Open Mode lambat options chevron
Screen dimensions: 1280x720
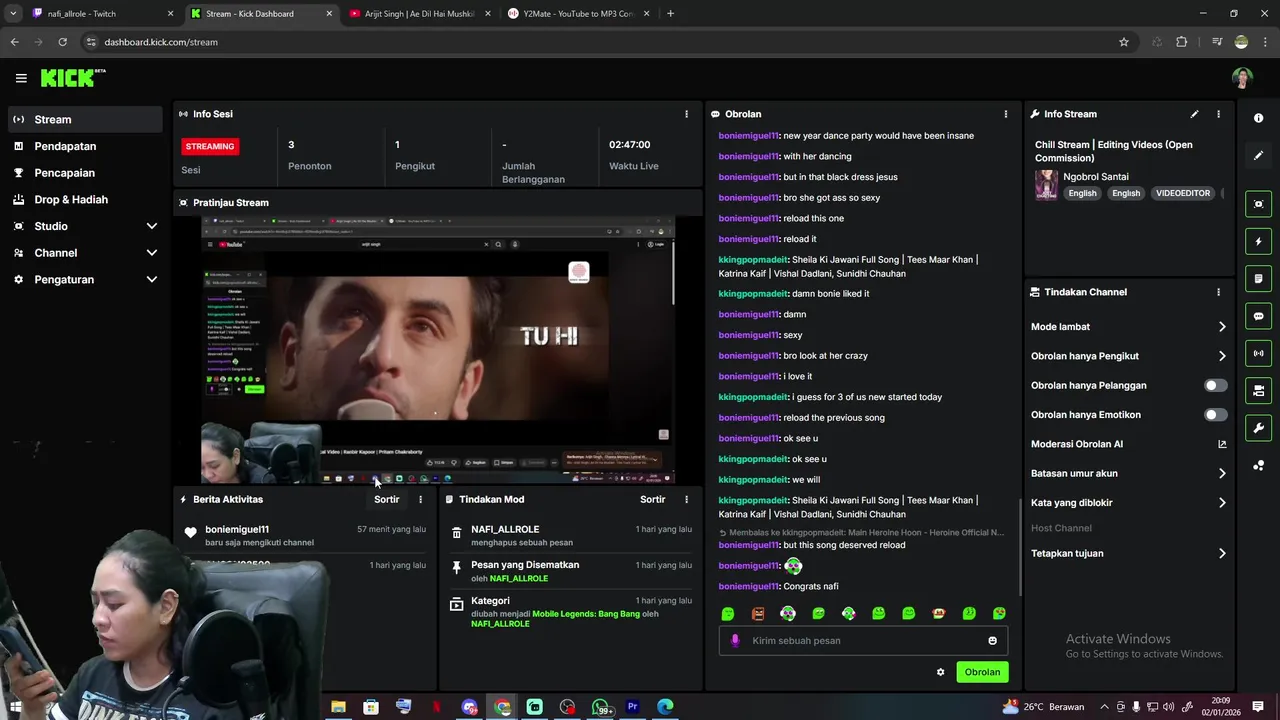(1222, 327)
